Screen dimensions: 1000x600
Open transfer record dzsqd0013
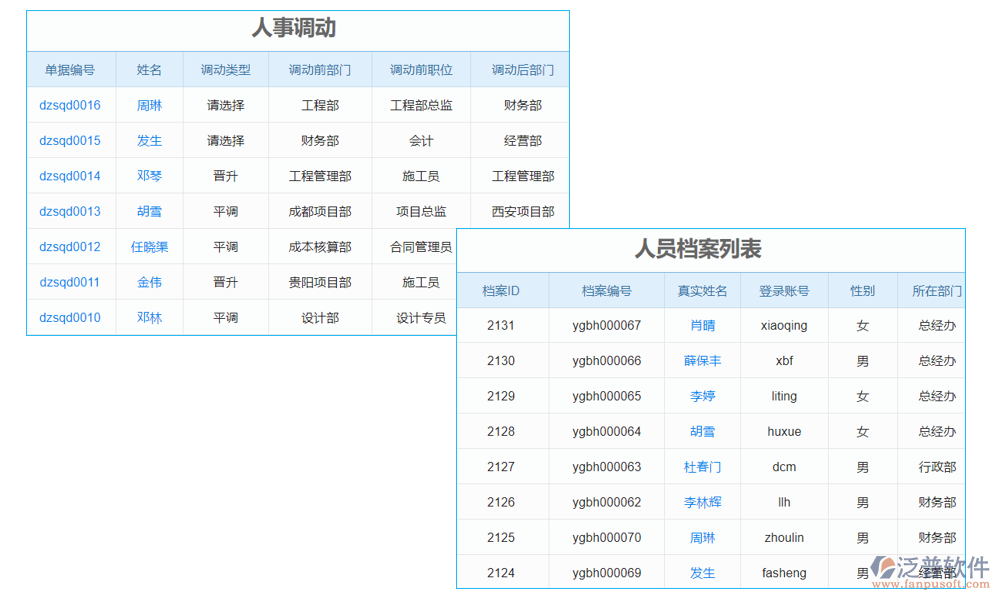click(68, 211)
